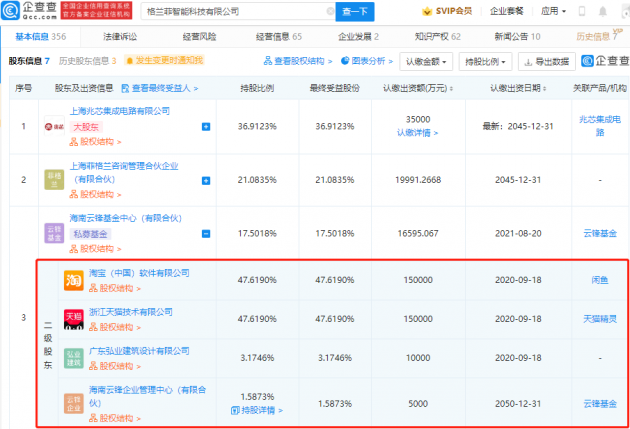630x429 pixels.
Task: Select 历史股东信息 sub-tab
Action: (87, 61)
